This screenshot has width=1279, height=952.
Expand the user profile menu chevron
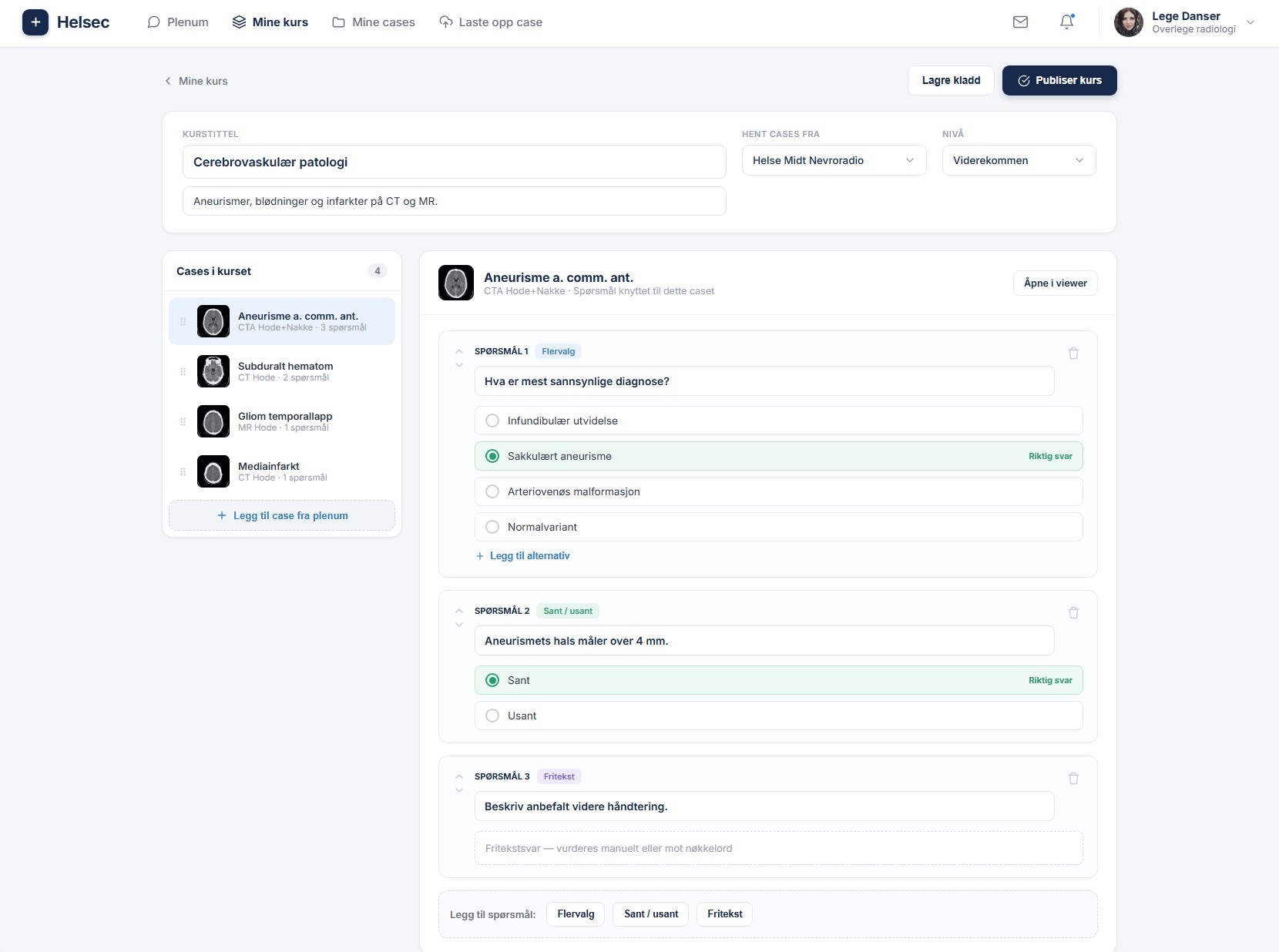coord(1250,22)
